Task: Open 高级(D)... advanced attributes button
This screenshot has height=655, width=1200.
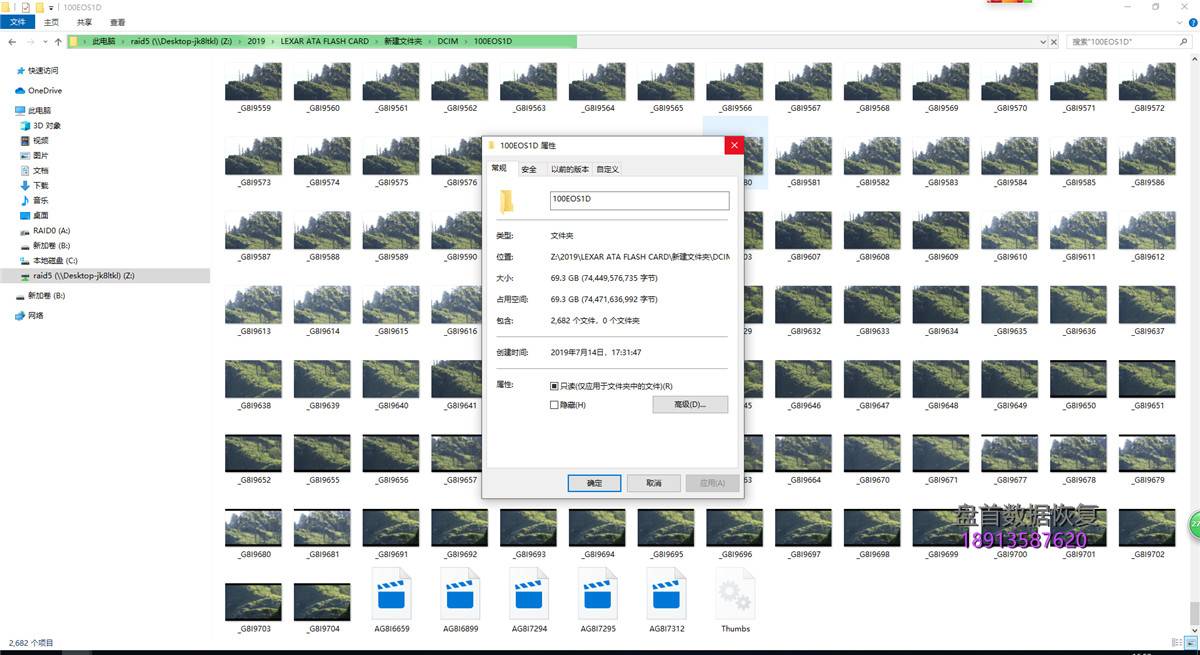Action: [690, 405]
